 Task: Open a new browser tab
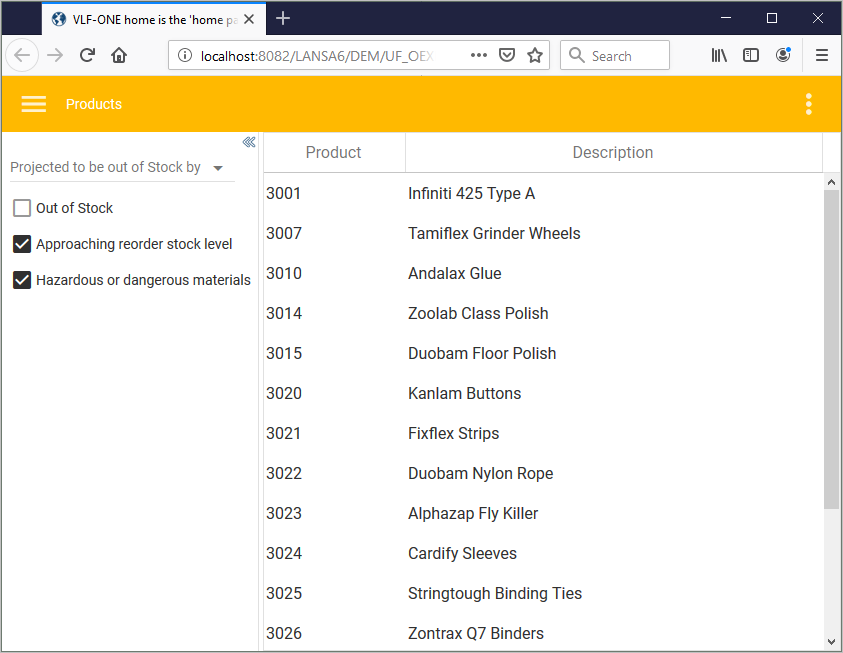point(284,18)
